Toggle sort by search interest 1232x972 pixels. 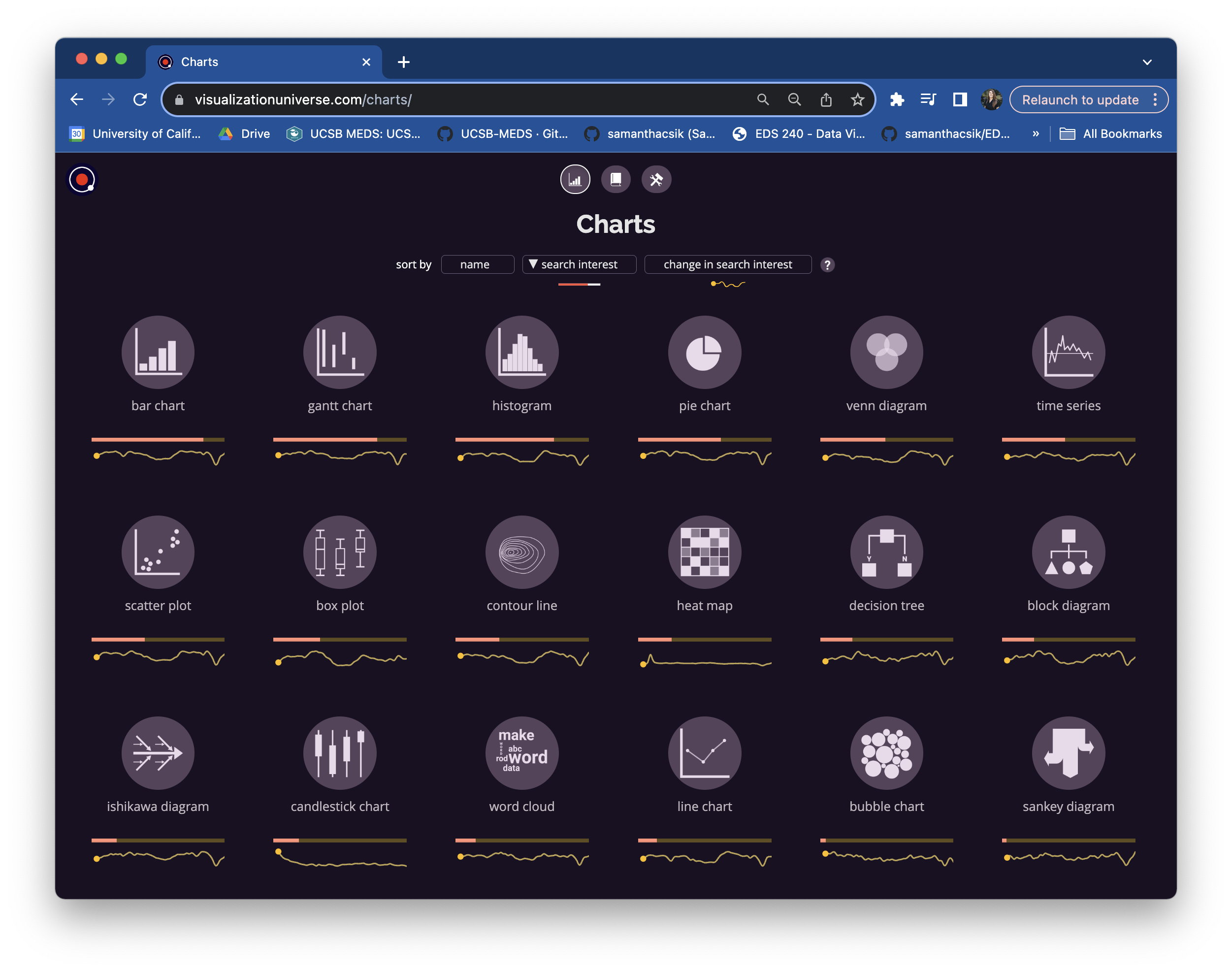coord(579,264)
